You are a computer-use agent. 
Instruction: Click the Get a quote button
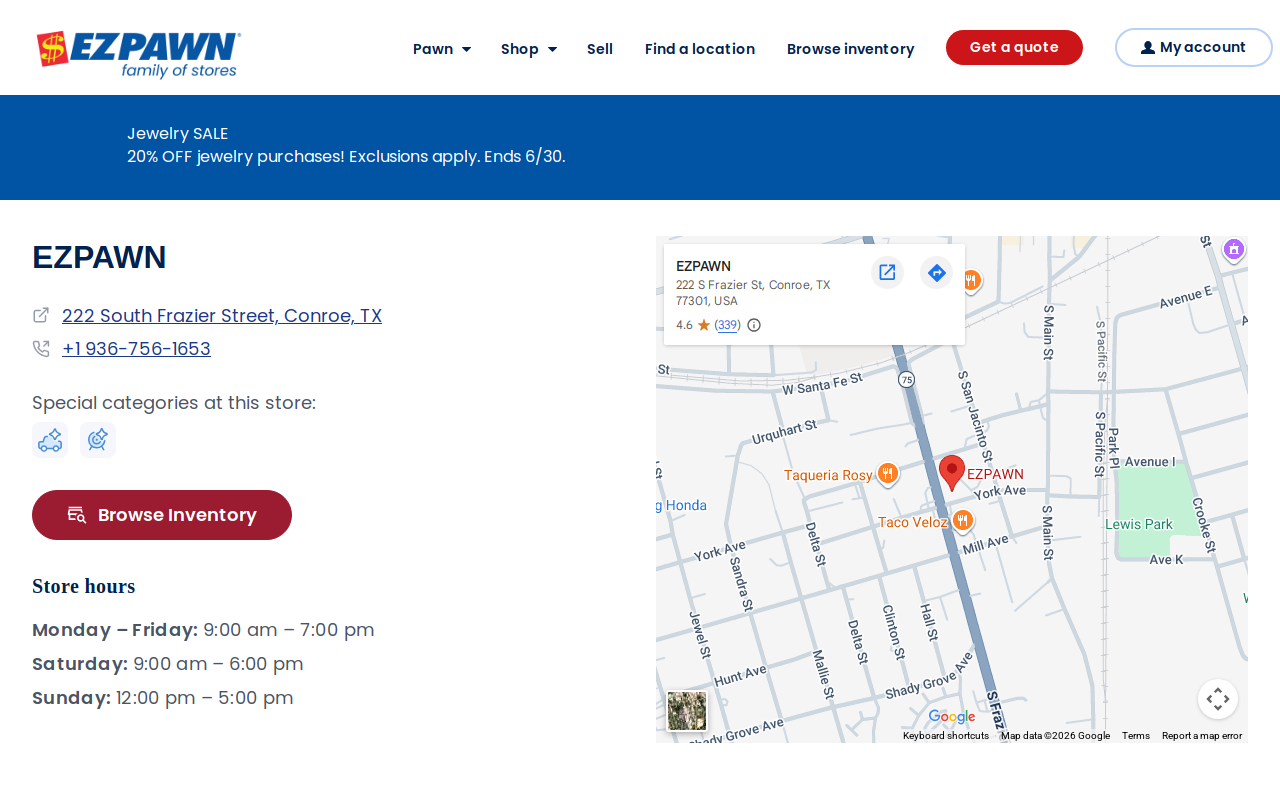(x=1014, y=47)
